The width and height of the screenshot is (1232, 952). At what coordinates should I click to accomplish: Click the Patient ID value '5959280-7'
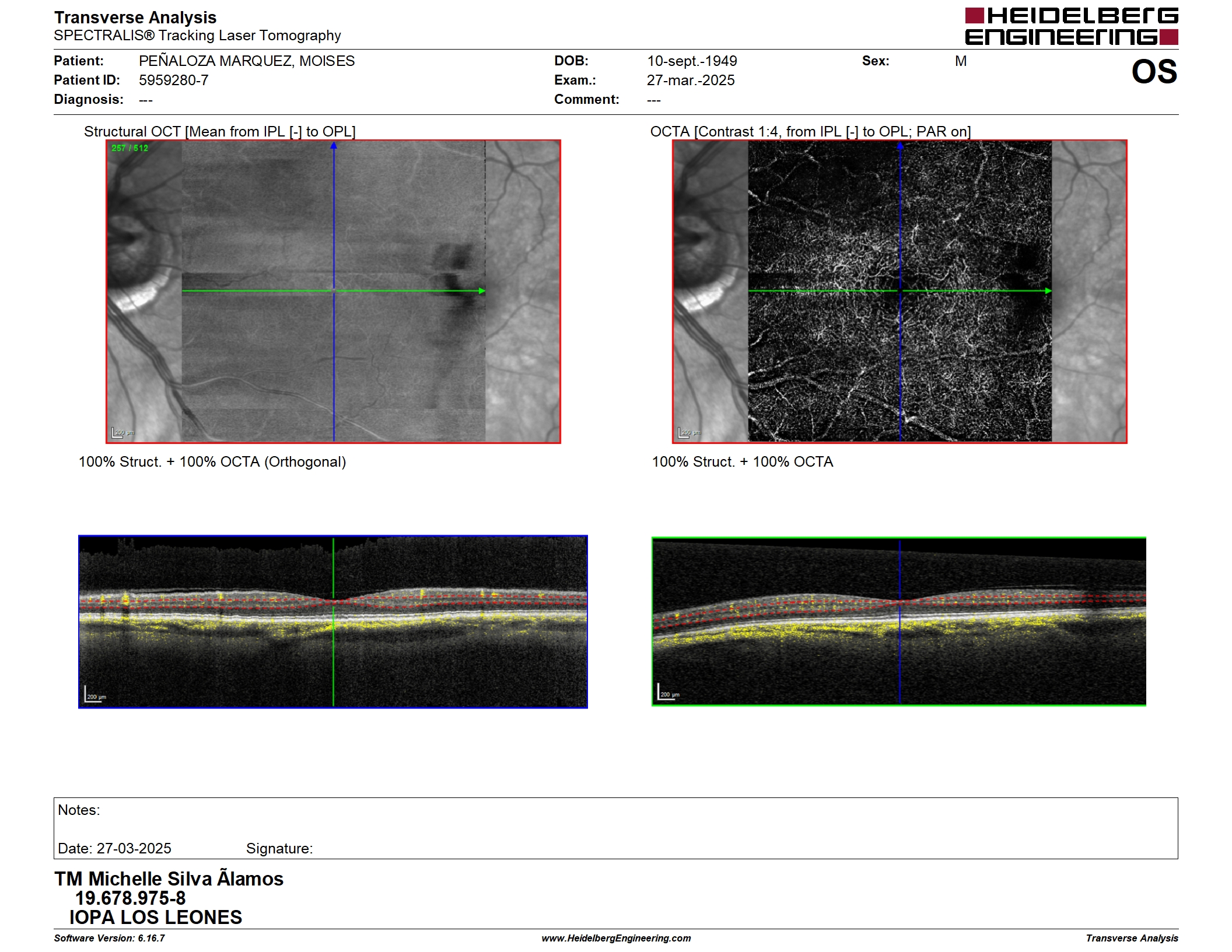173,80
